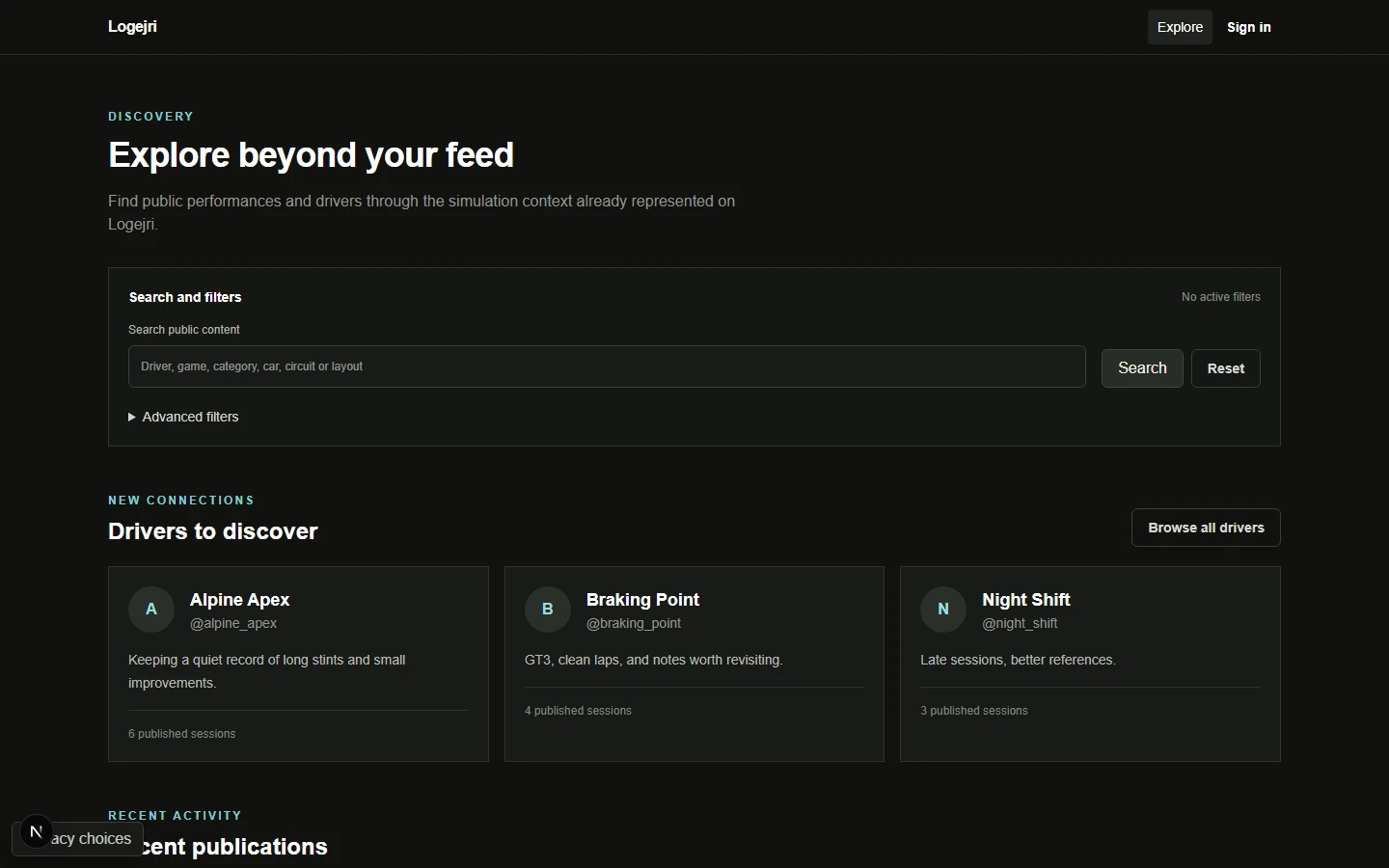Screen dimensions: 1389x868
Task: Open the Alpine Apex driver name link
Action: pyautogui.click(x=239, y=600)
